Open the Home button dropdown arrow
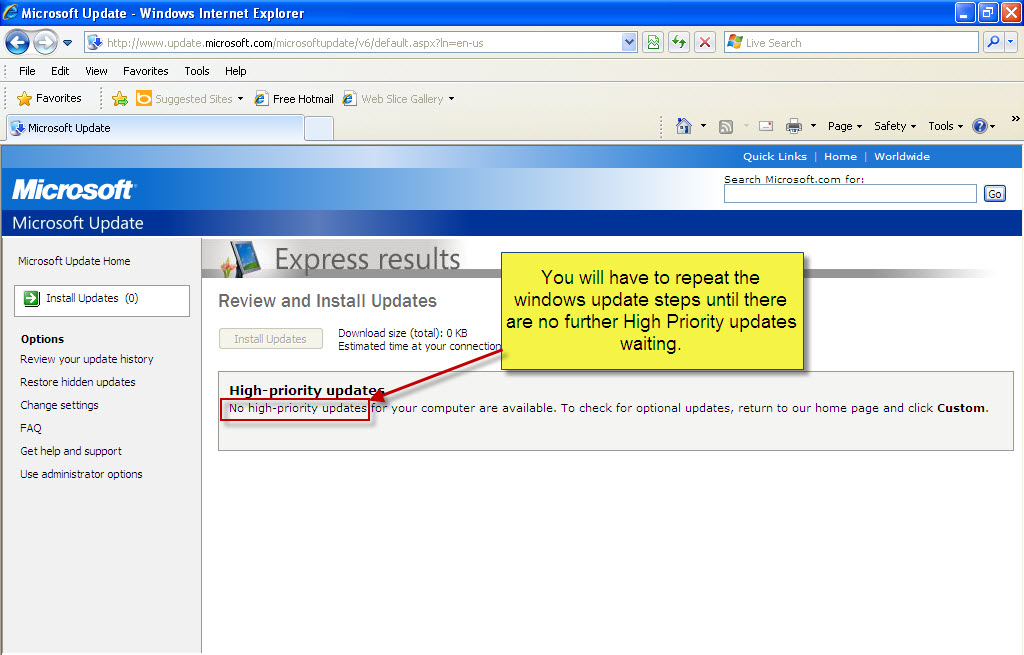Screen dimensions: 1024x655 (703, 126)
